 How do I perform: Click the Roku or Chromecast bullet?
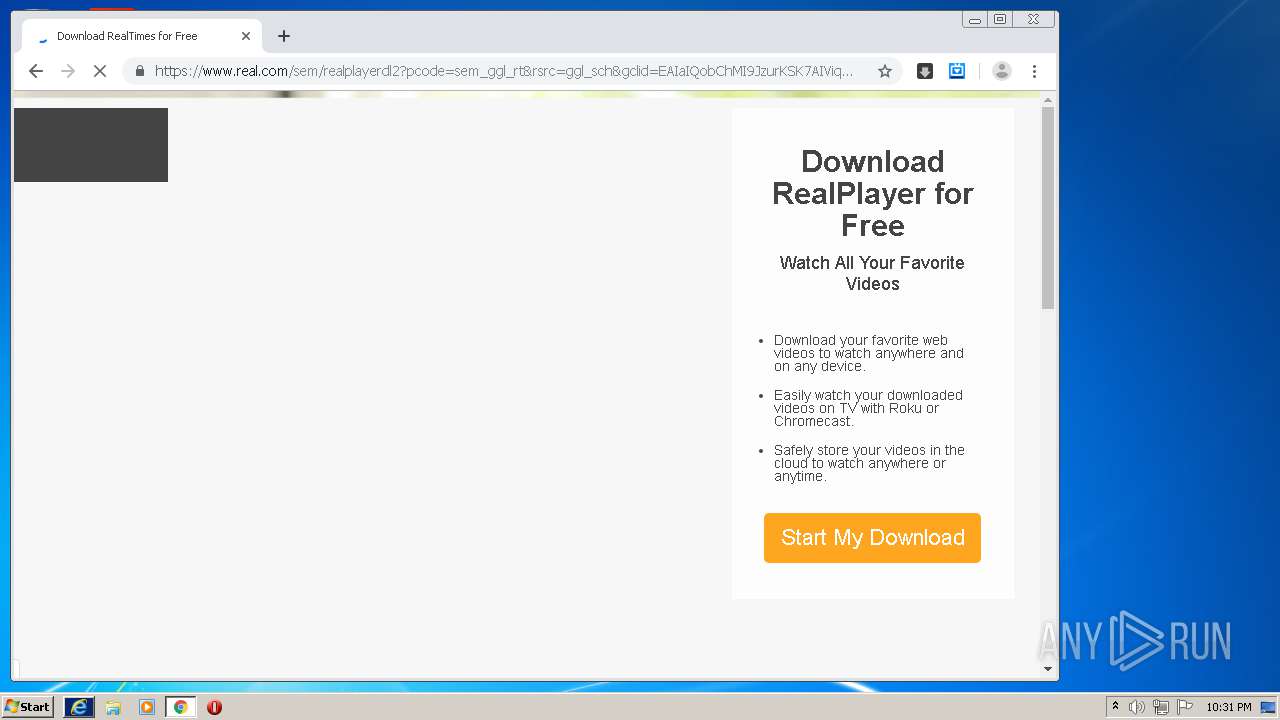tap(868, 408)
